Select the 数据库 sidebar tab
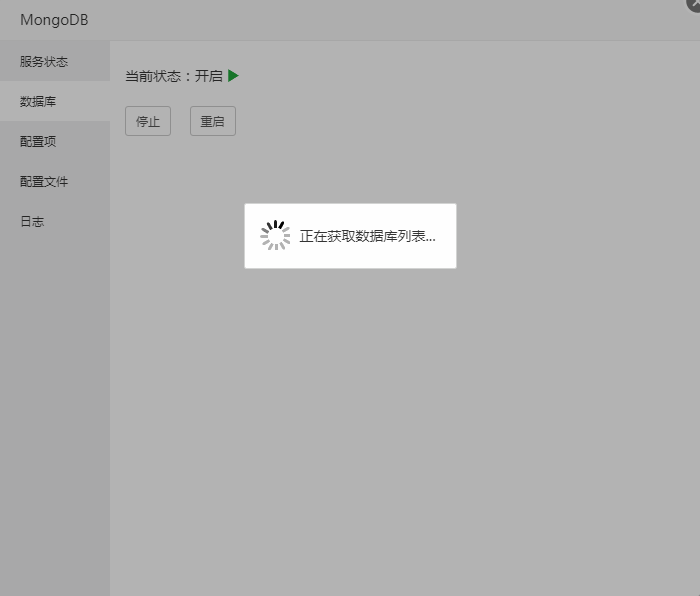This screenshot has width=700, height=596. pos(54,101)
